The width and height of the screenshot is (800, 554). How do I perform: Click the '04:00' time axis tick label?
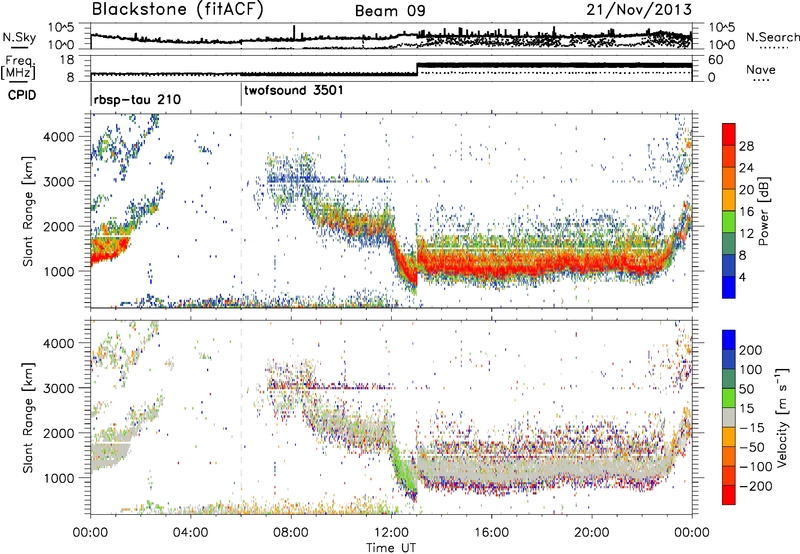coord(190,533)
